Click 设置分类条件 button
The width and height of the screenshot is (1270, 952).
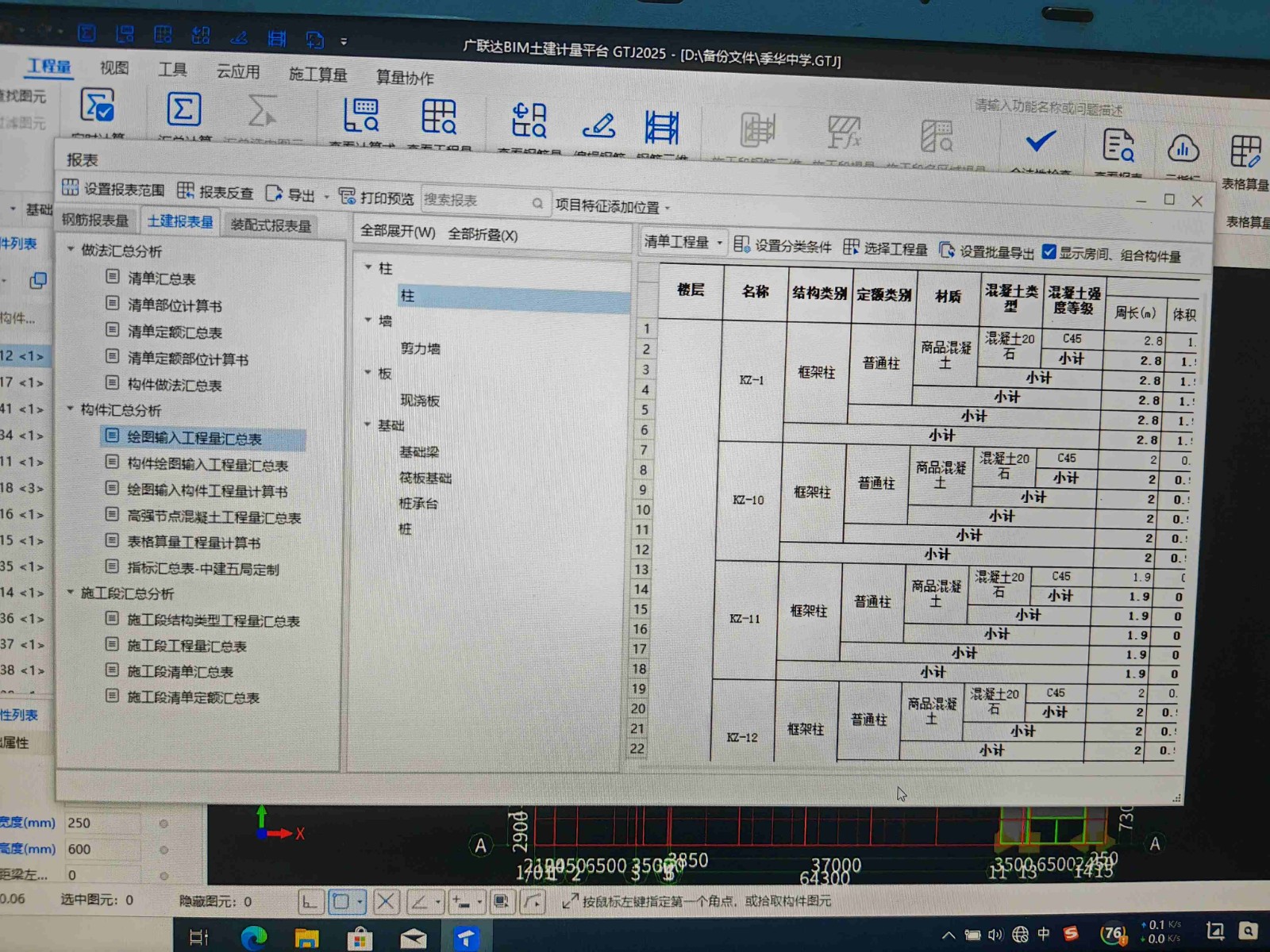[x=783, y=246]
